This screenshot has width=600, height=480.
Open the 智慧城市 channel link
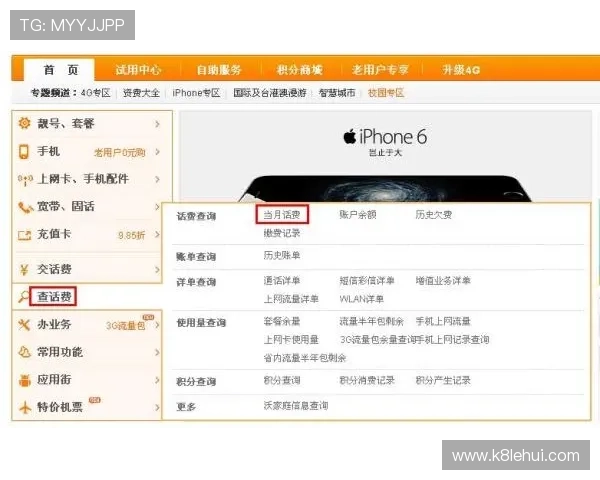337,93
